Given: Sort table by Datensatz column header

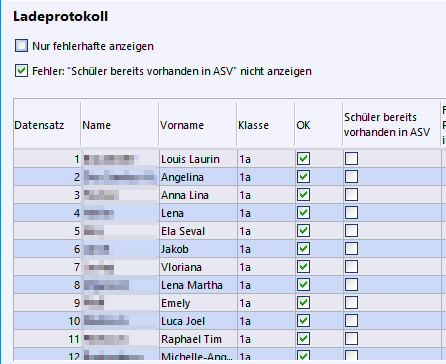Looking at the screenshot, I should [47, 125].
